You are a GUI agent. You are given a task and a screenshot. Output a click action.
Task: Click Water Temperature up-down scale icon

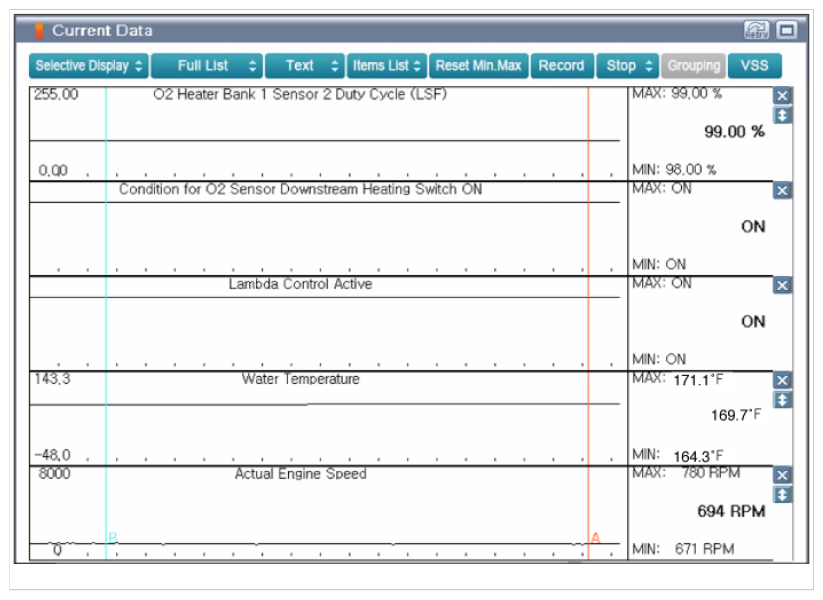[x=782, y=400]
